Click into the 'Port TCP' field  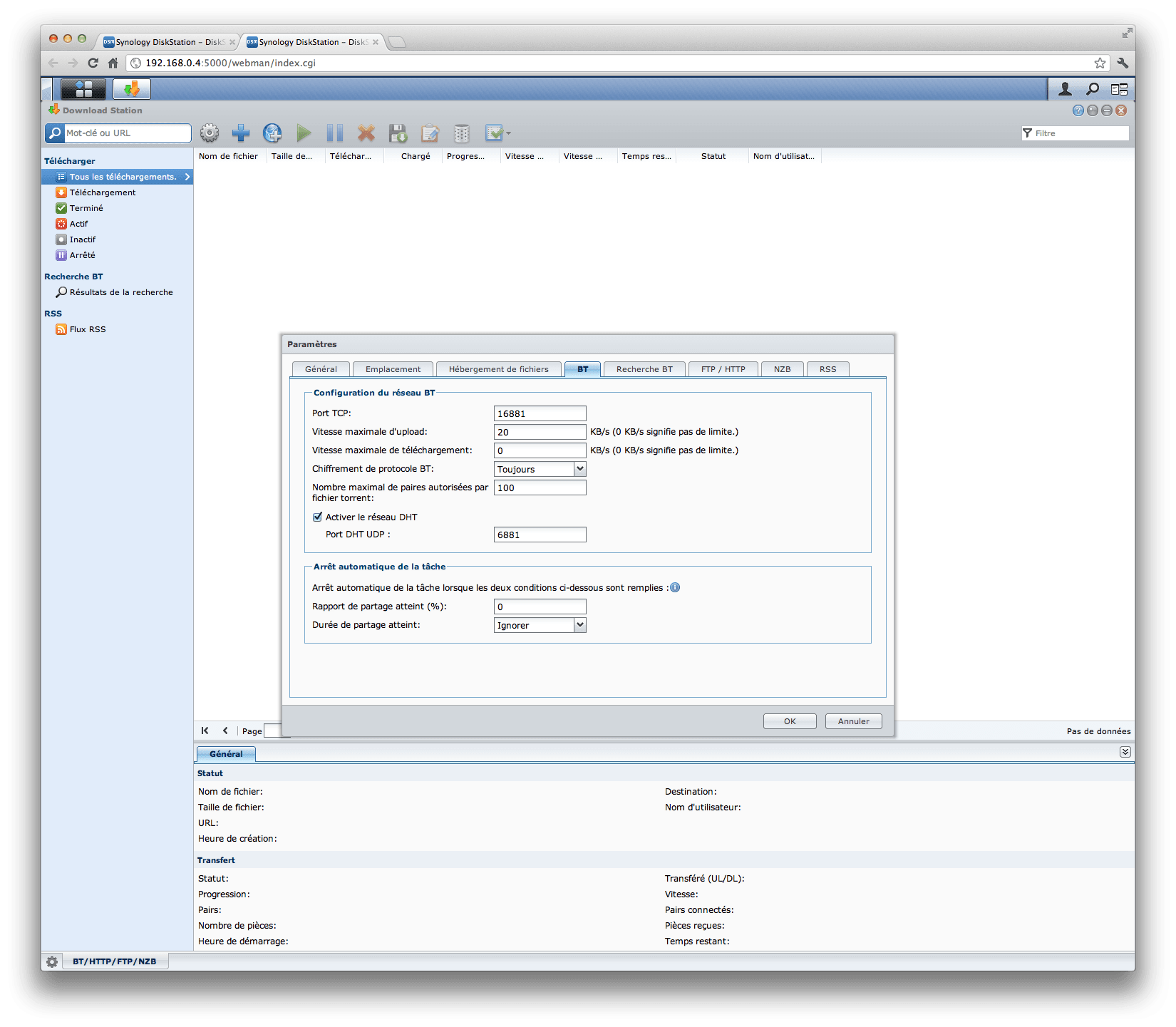point(540,413)
